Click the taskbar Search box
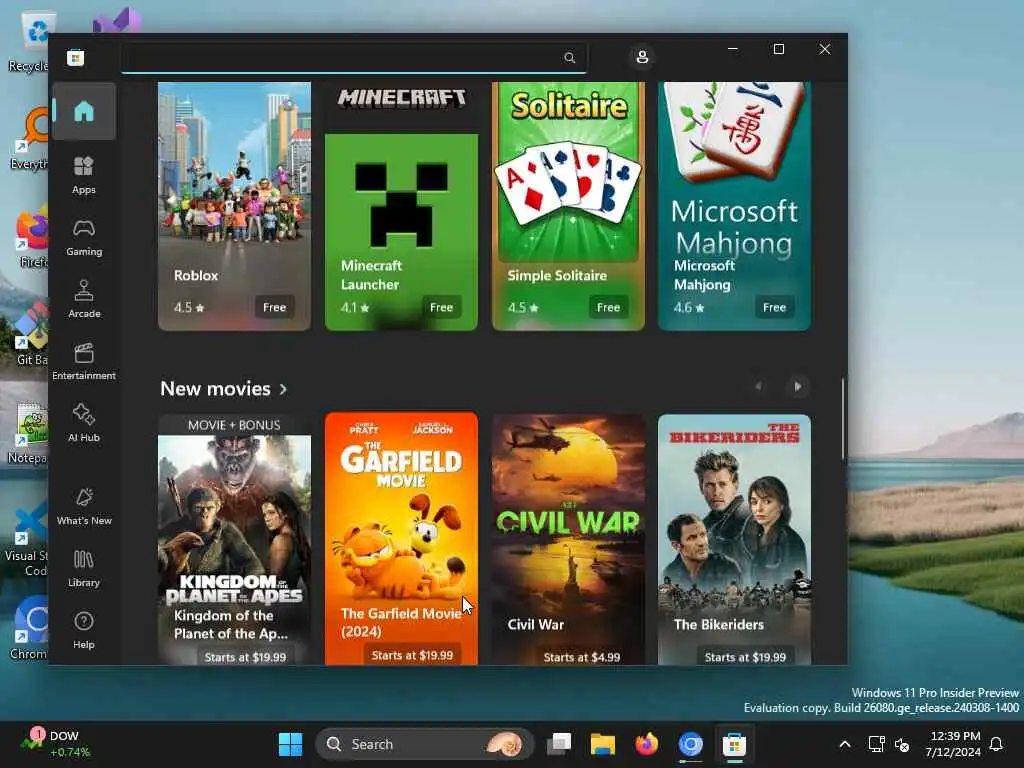Image resolution: width=1024 pixels, height=768 pixels. tap(424, 744)
